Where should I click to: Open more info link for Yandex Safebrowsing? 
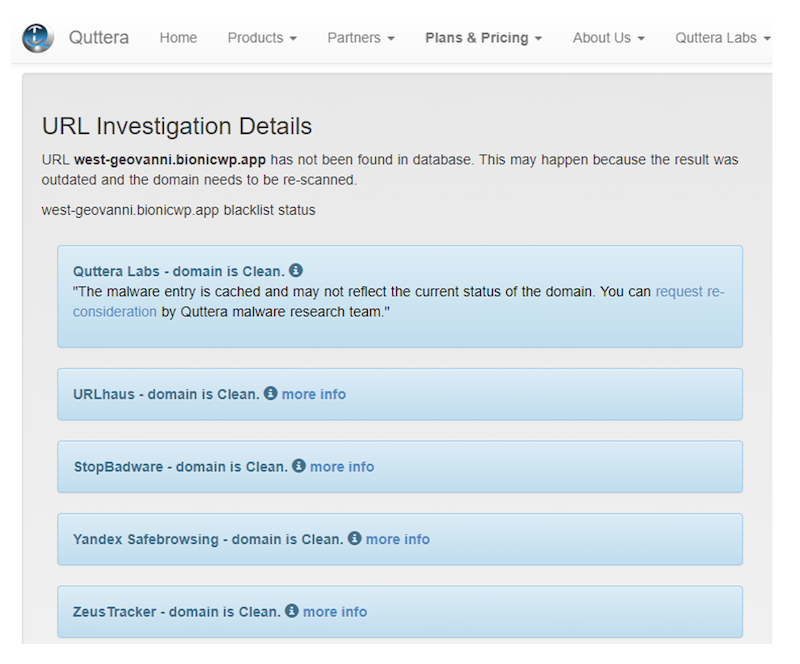(x=397, y=539)
